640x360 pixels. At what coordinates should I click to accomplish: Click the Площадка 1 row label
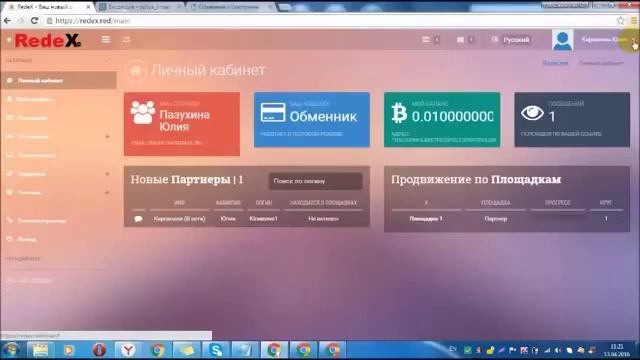(x=426, y=219)
